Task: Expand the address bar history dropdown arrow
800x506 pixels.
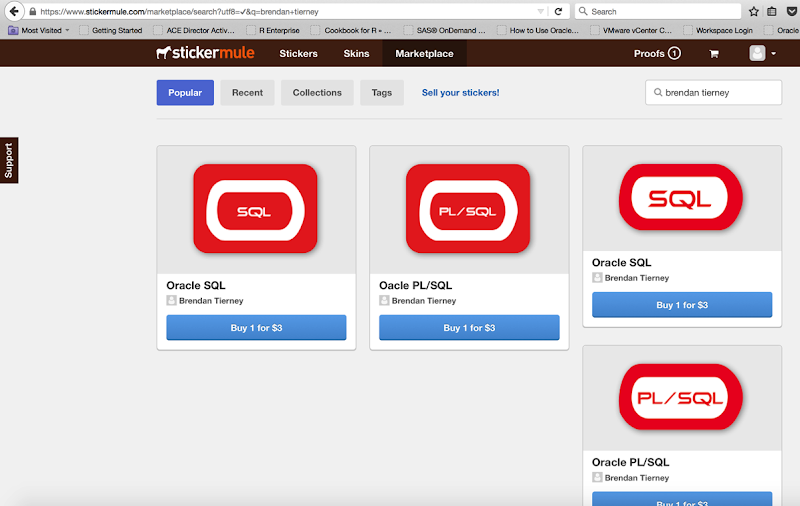Action: tap(540, 11)
